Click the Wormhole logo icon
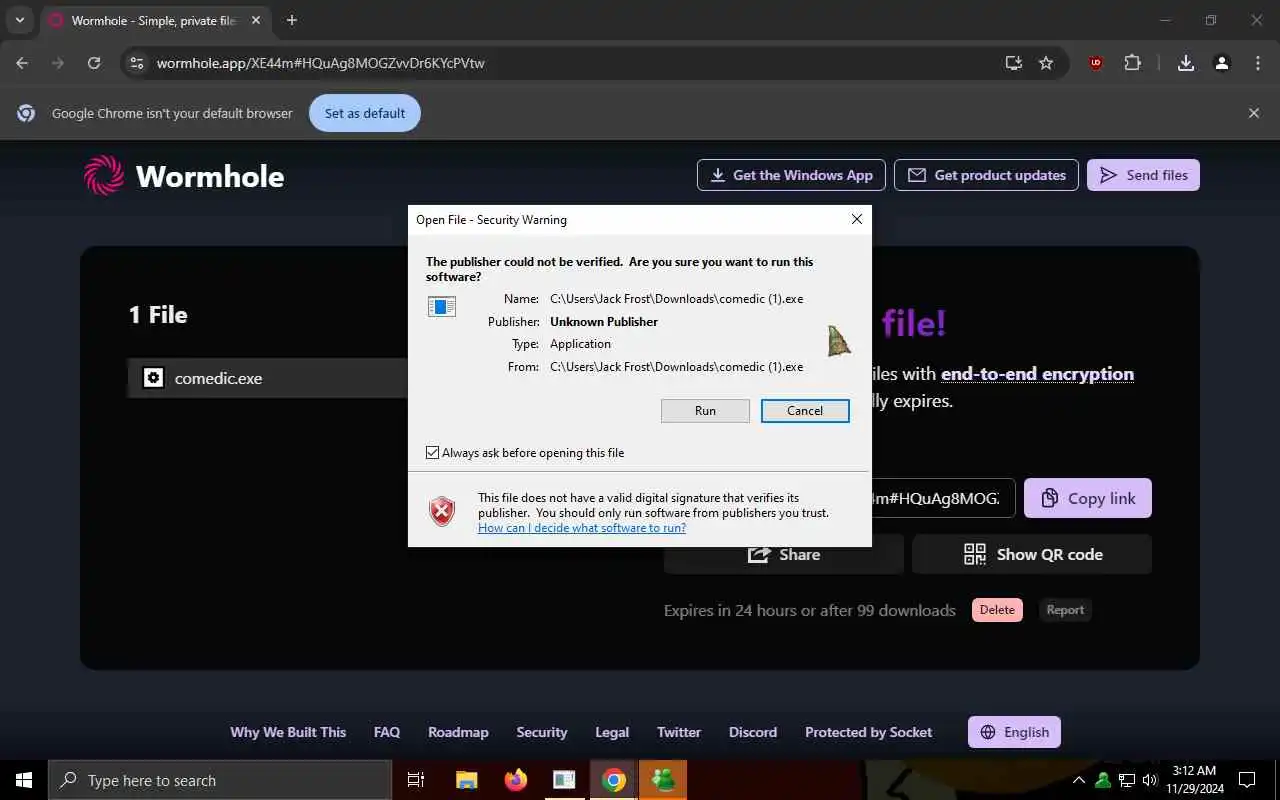The image size is (1280, 800). (x=104, y=176)
